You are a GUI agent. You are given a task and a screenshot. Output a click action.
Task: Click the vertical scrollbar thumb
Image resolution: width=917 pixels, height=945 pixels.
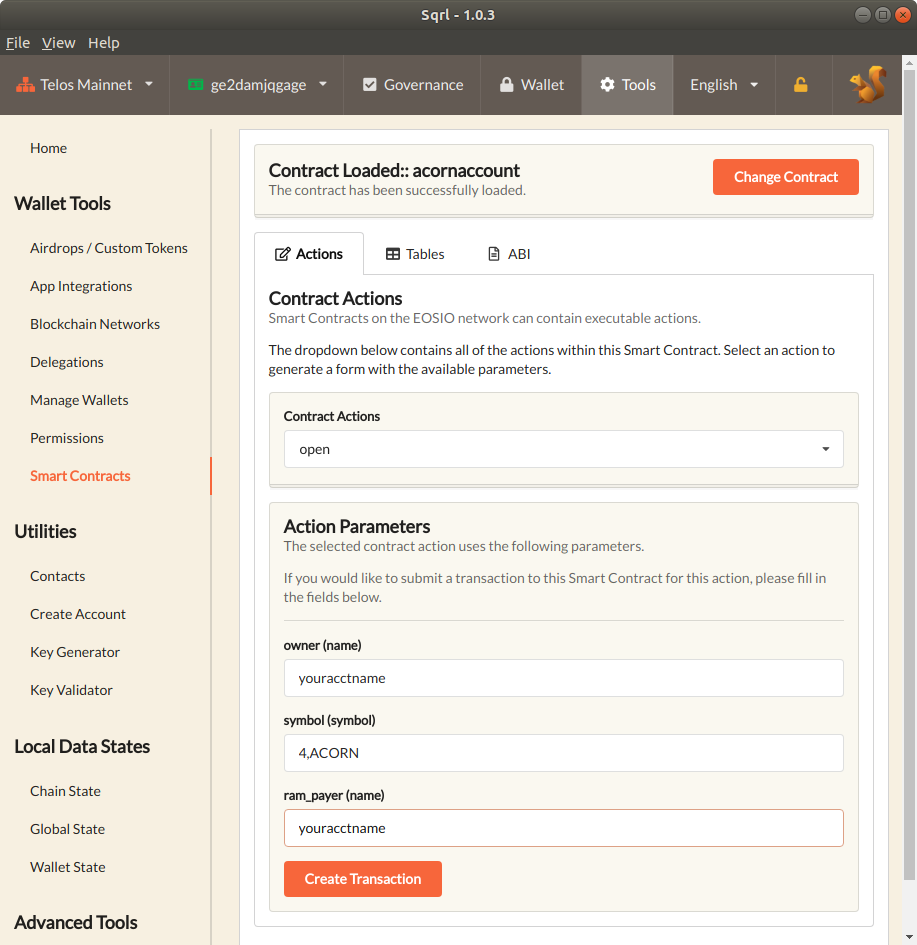pyautogui.click(x=909, y=473)
